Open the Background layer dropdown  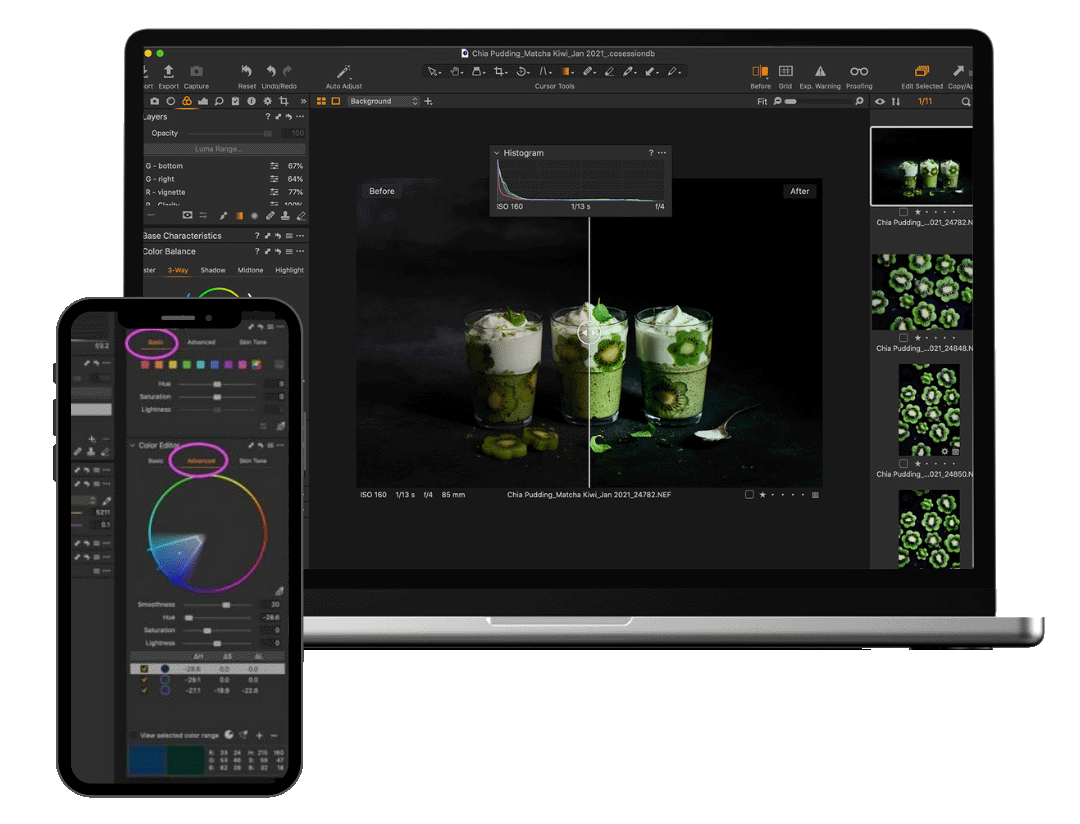pyautogui.click(x=383, y=101)
